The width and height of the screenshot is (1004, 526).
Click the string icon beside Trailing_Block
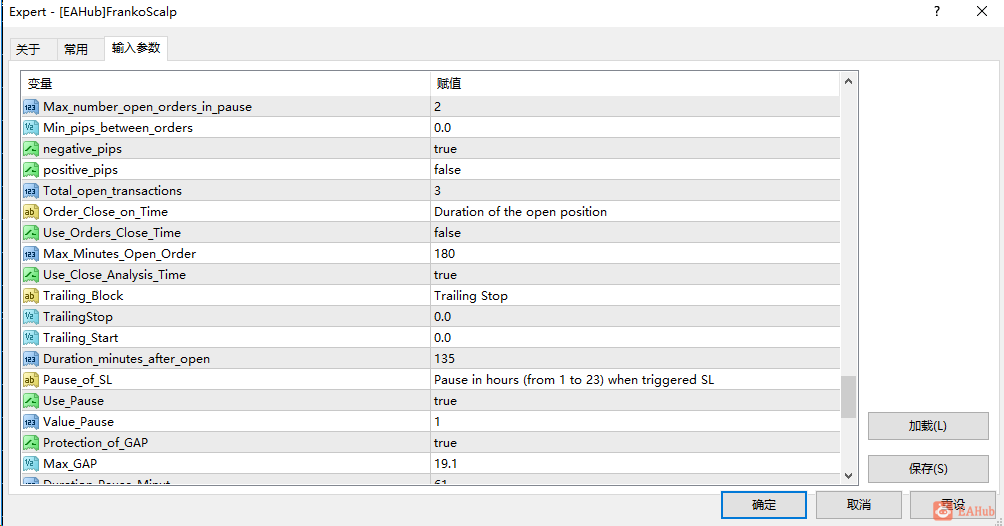[31, 295]
